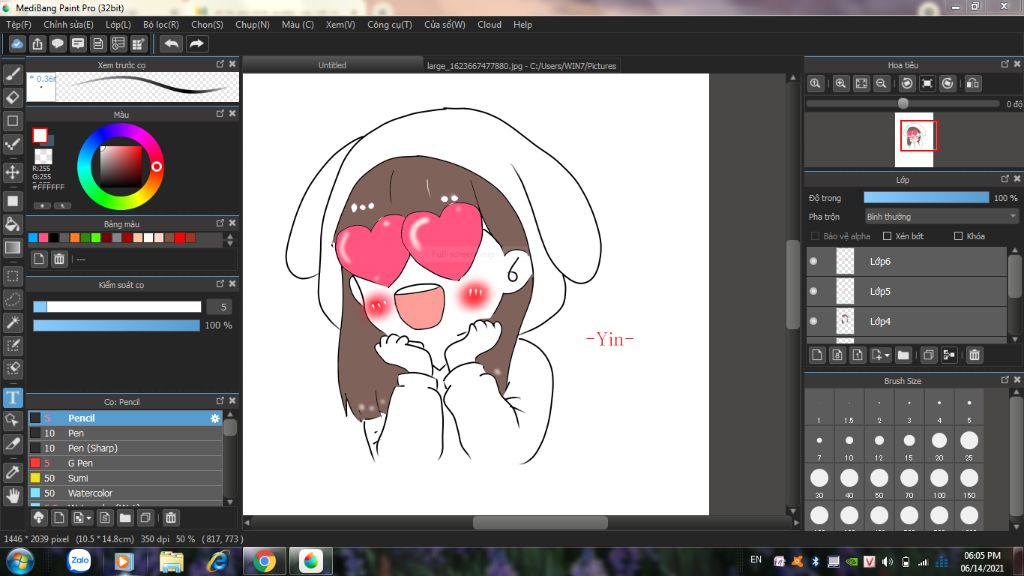Select the Text tool (T icon)
The height and width of the screenshot is (576, 1024).
coord(12,398)
